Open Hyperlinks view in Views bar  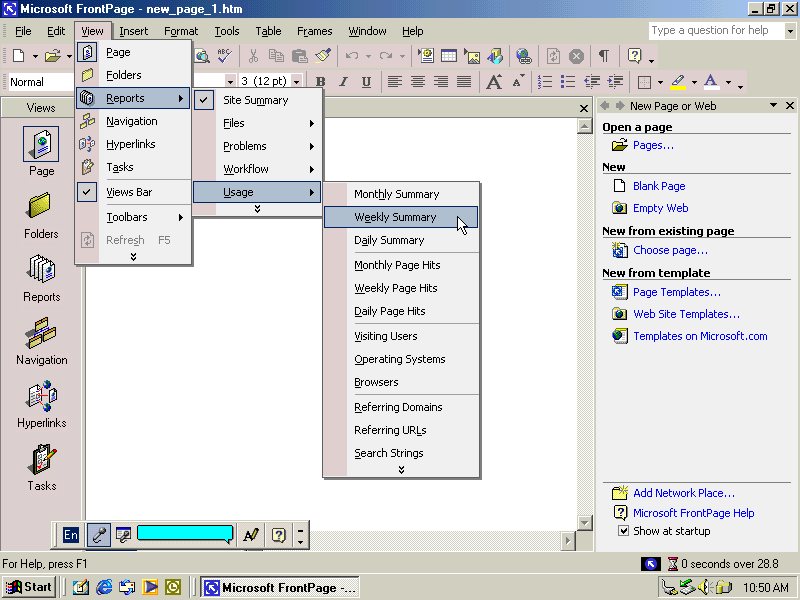click(41, 404)
